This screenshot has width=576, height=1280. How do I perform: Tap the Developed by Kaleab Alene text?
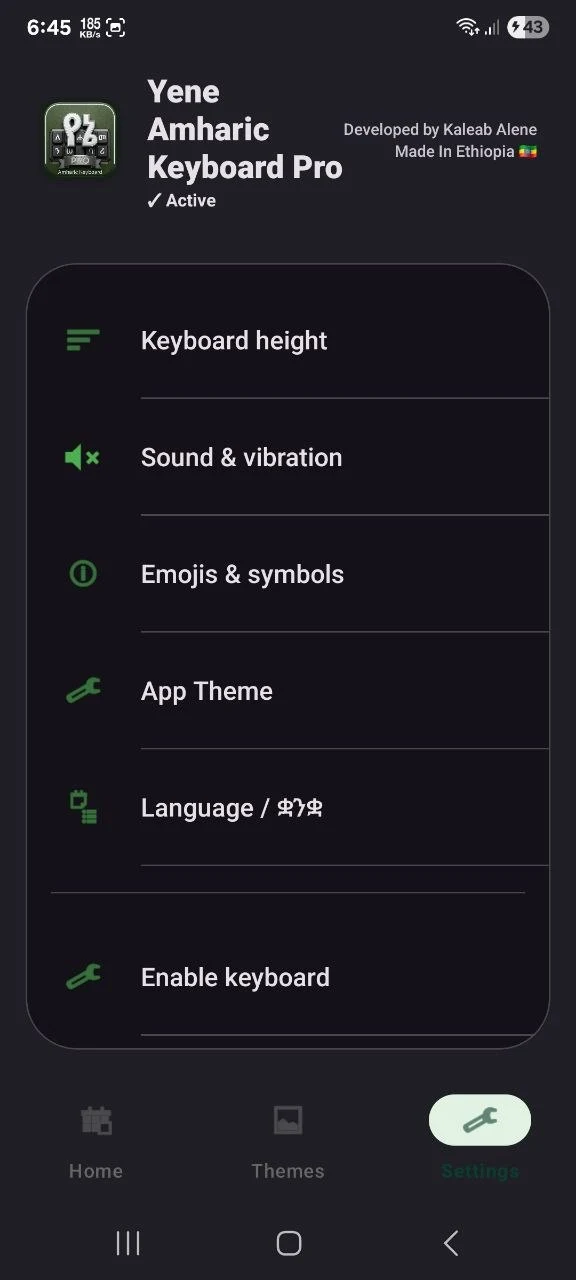tap(440, 129)
